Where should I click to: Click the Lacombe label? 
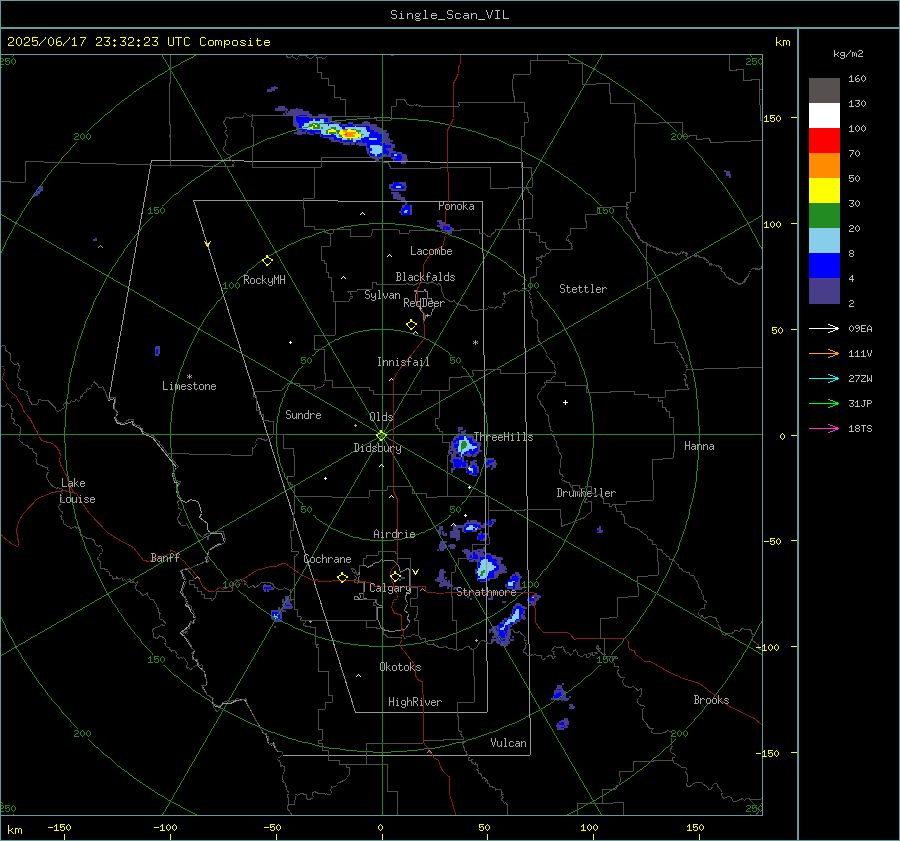[x=431, y=251]
